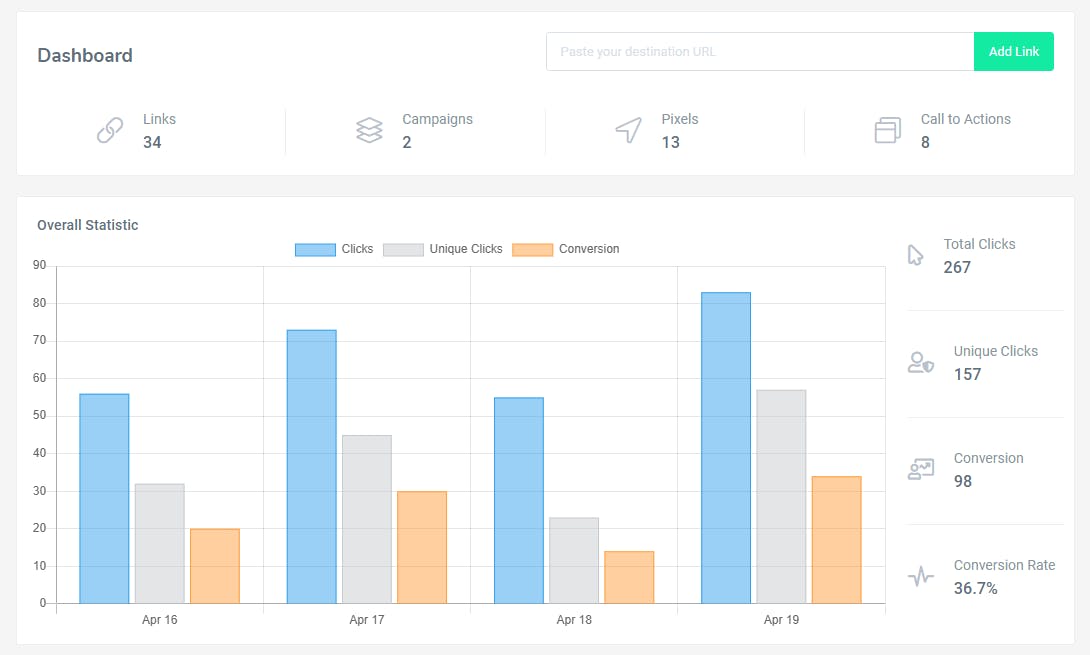Click the Links chain icon

pyautogui.click(x=110, y=130)
